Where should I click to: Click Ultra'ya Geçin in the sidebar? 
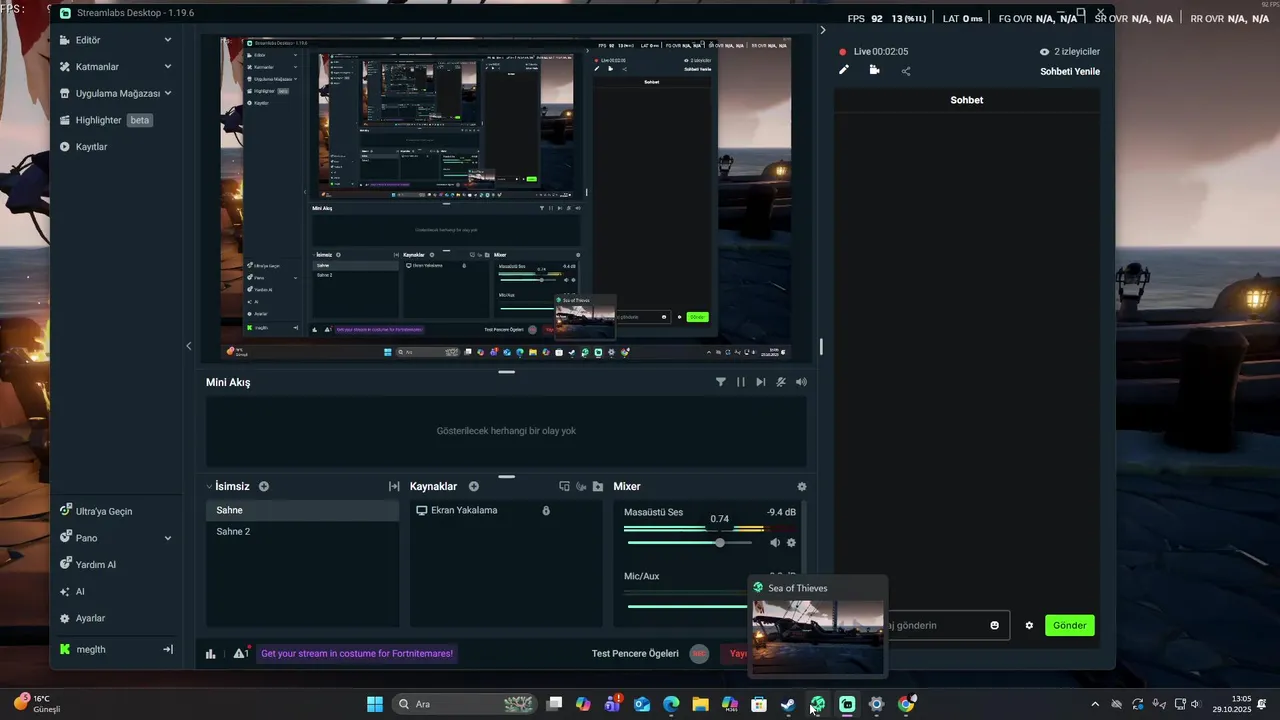[104, 511]
